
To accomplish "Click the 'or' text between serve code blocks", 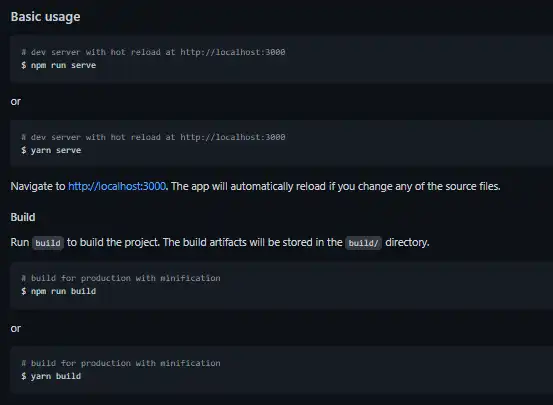I will click(x=16, y=102).
